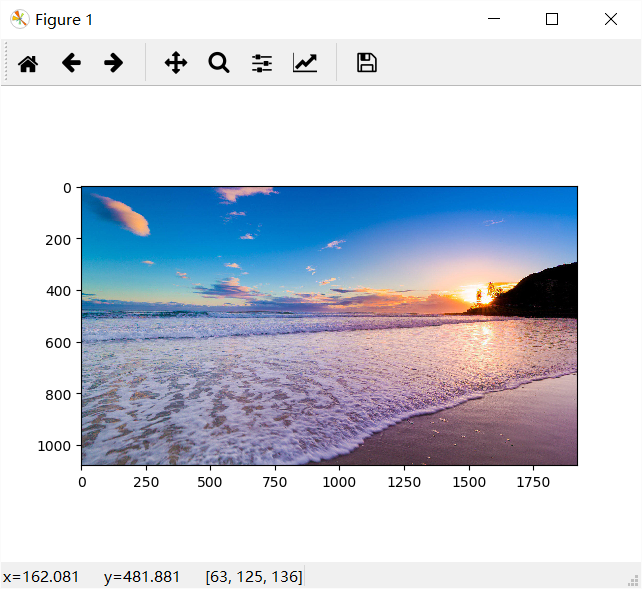
Task: Activate the Pan tool with the four-way arrows icon
Action: (176, 63)
